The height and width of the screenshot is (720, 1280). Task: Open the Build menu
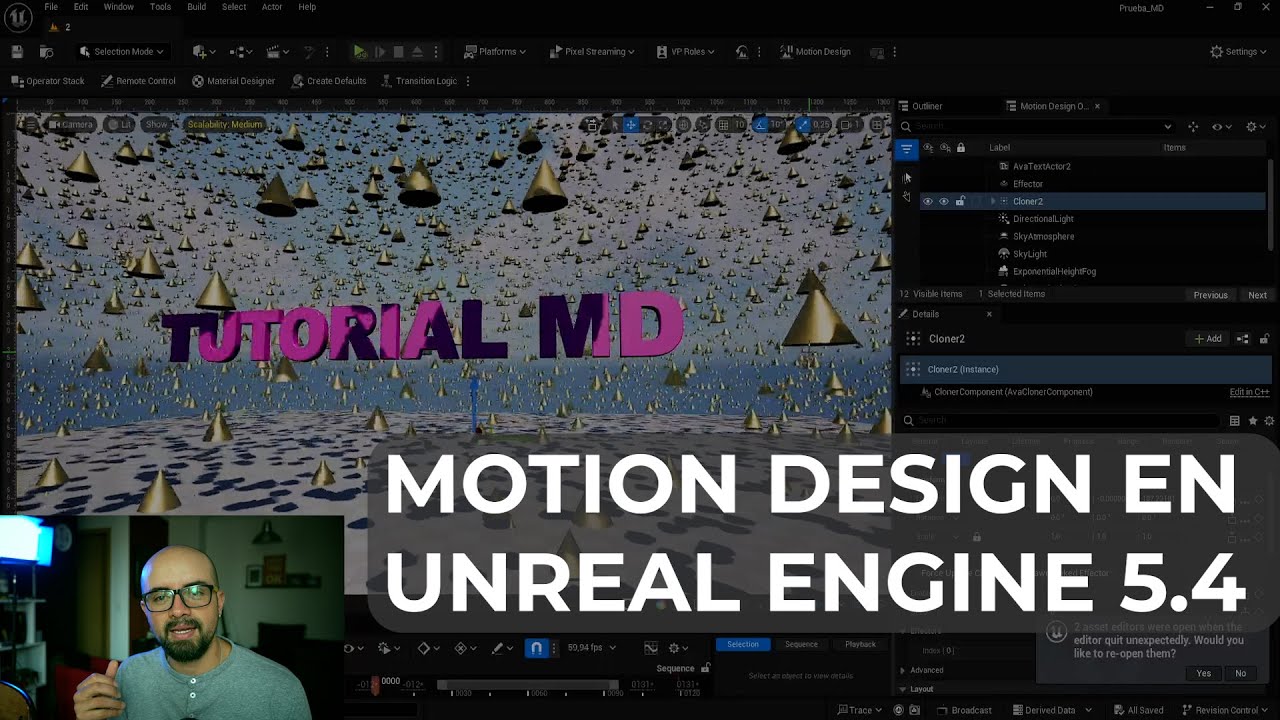tap(197, 7)
